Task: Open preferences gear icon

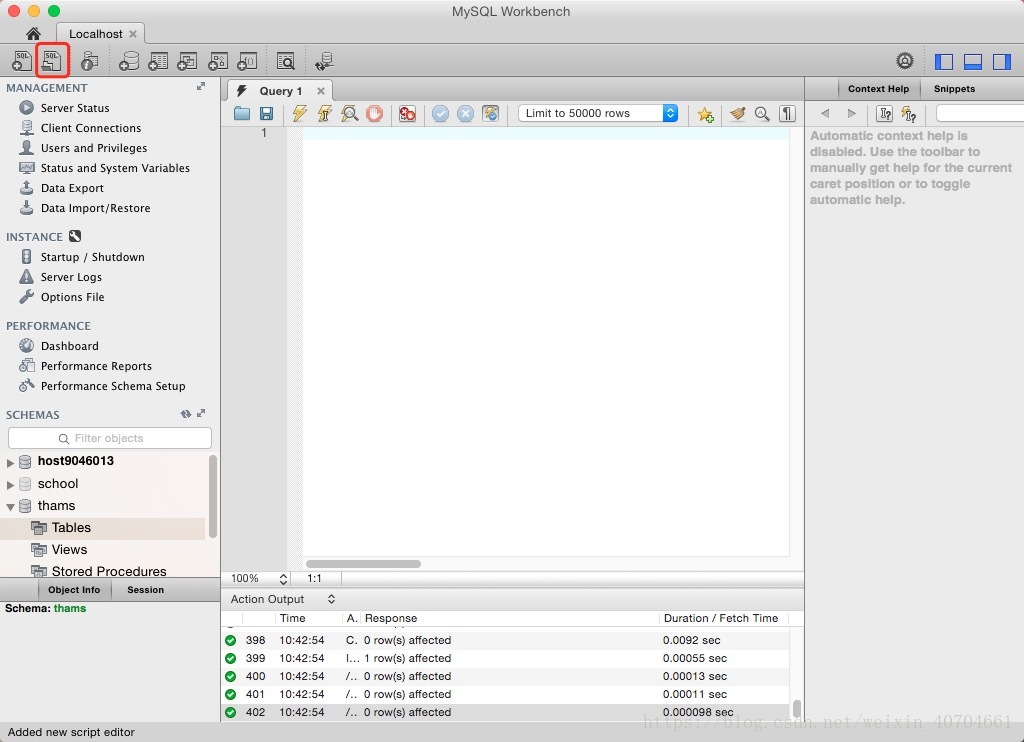Action: 904,61
